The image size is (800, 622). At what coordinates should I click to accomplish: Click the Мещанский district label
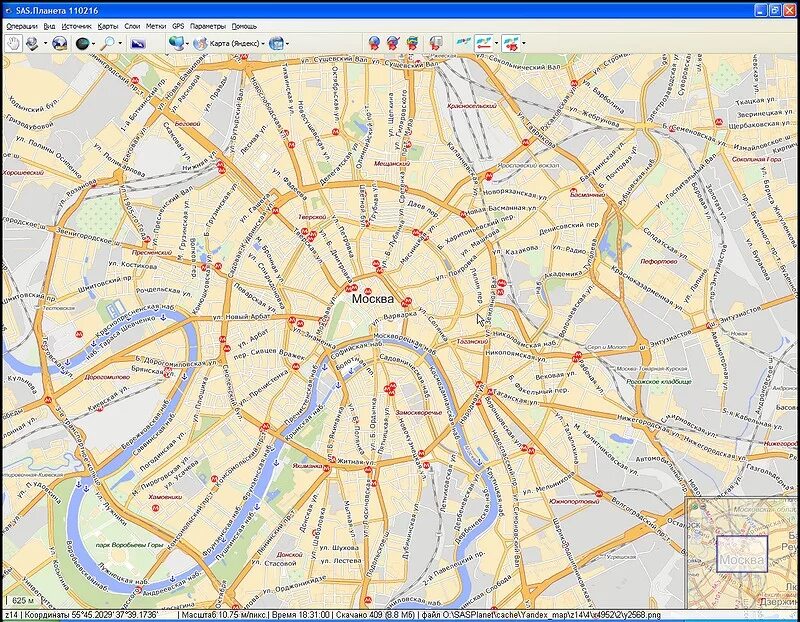tap(392, 164)
